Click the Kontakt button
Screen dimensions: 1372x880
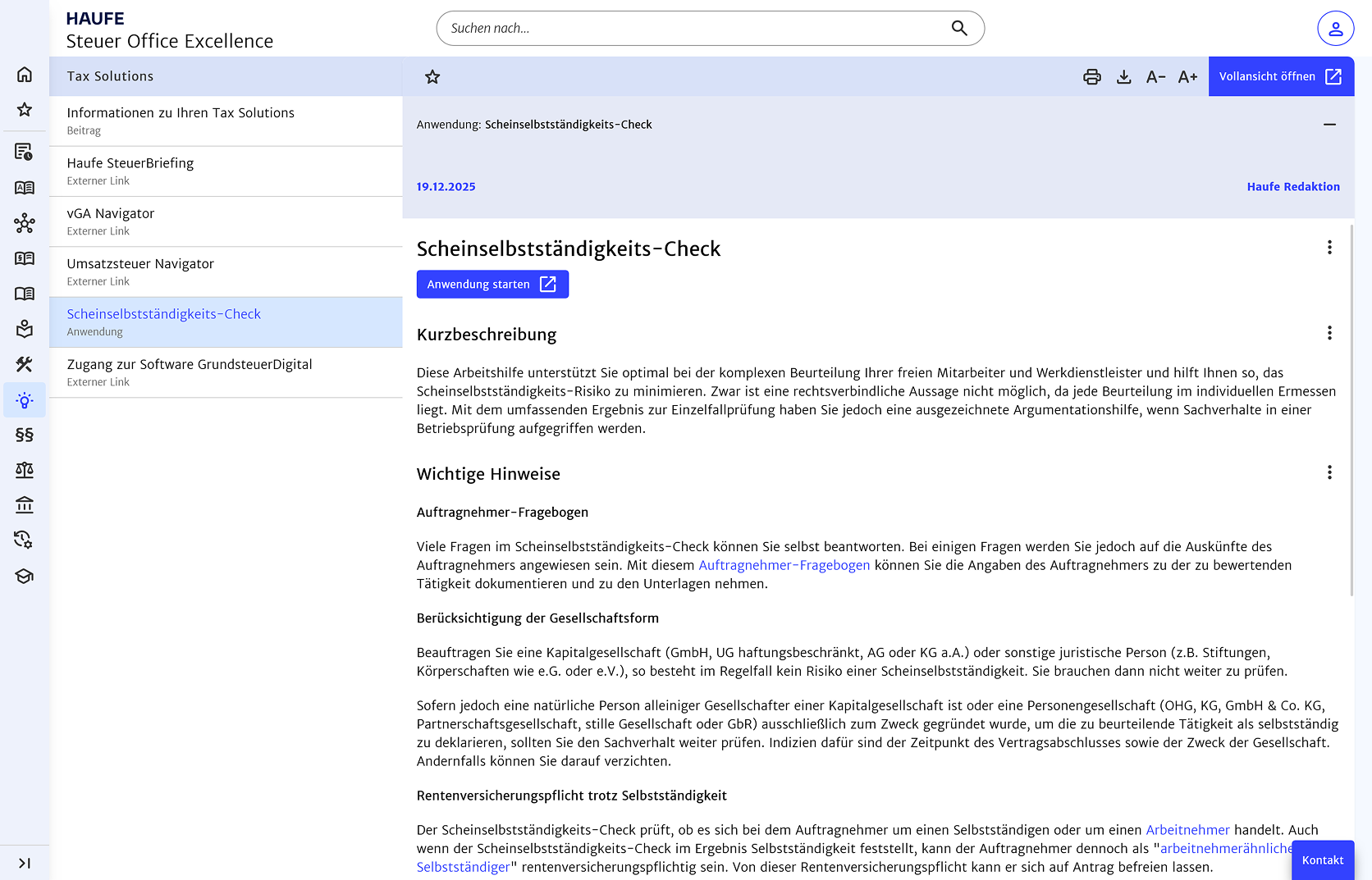(1323, 860)
